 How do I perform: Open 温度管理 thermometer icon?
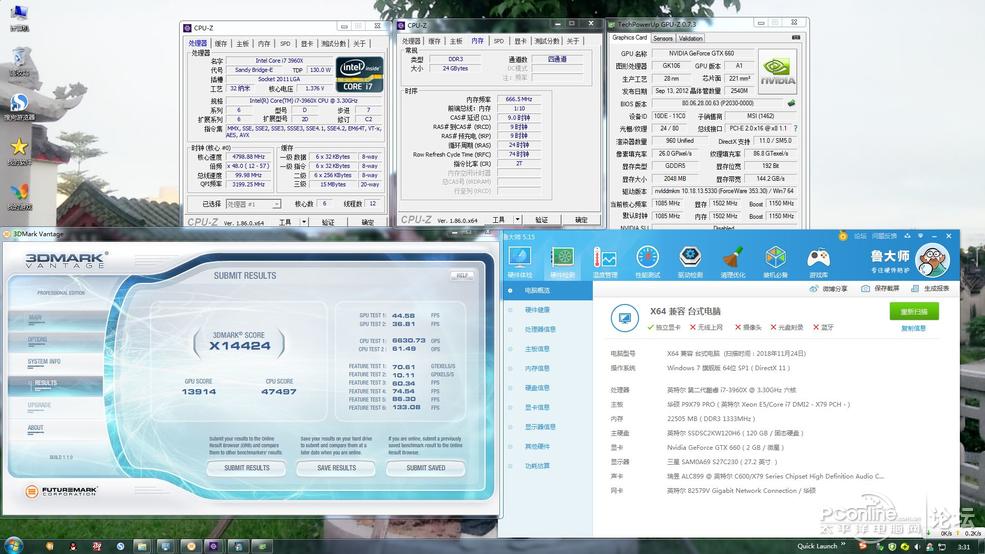point(605,263)
